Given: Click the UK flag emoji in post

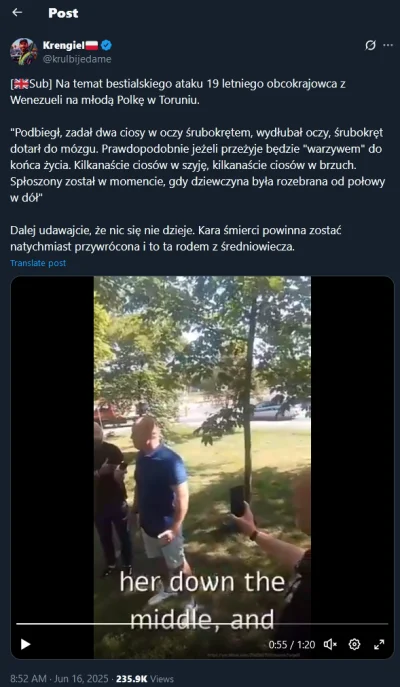Looking at the screenshot, I should [x=21, y=84].
